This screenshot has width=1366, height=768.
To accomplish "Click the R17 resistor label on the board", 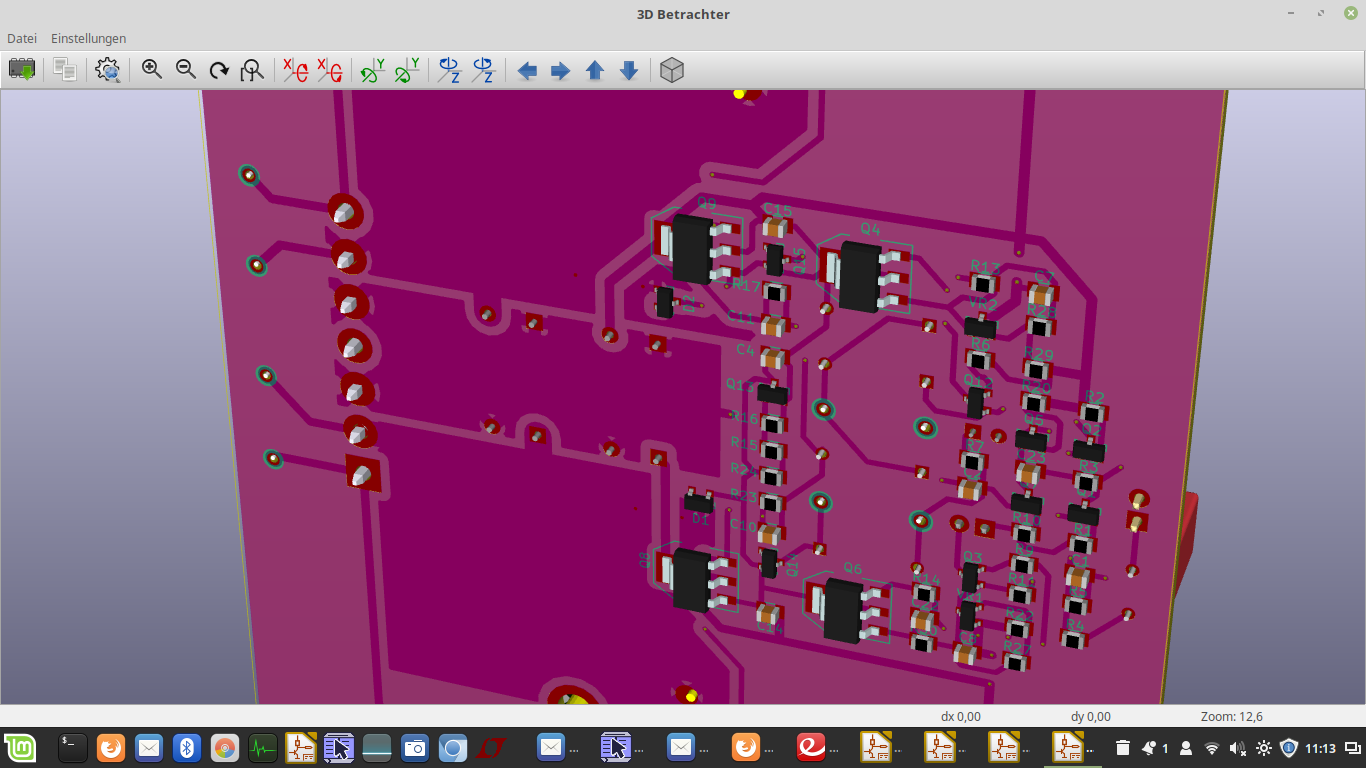I will pos(747,285).
